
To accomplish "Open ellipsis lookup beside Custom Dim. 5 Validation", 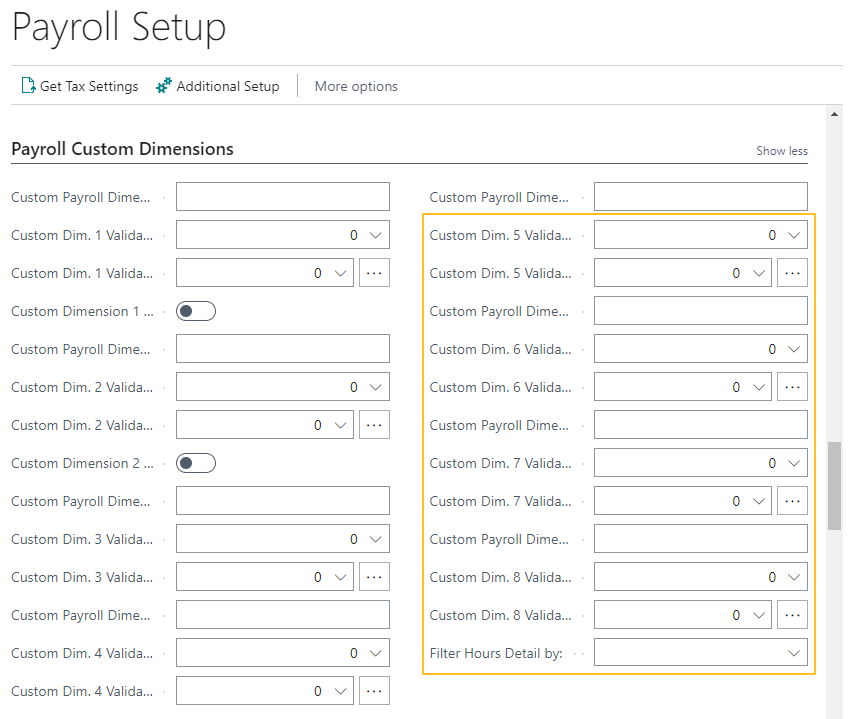I will point(792,273).
